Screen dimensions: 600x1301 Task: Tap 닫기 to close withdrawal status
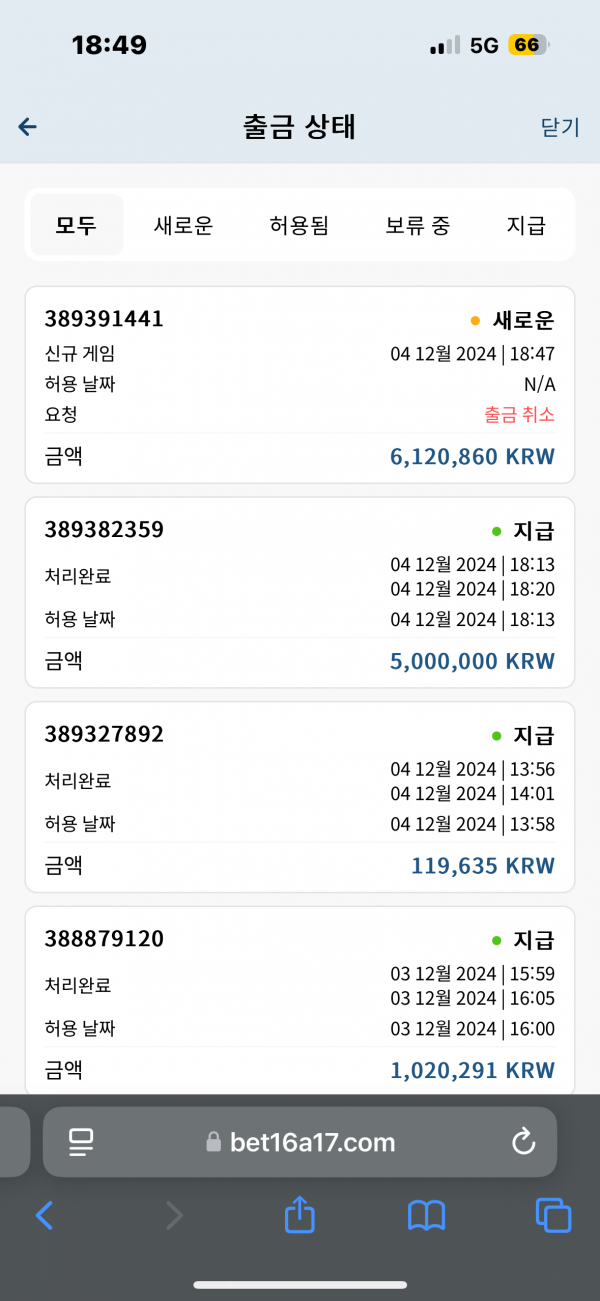(x=560, y=127)
